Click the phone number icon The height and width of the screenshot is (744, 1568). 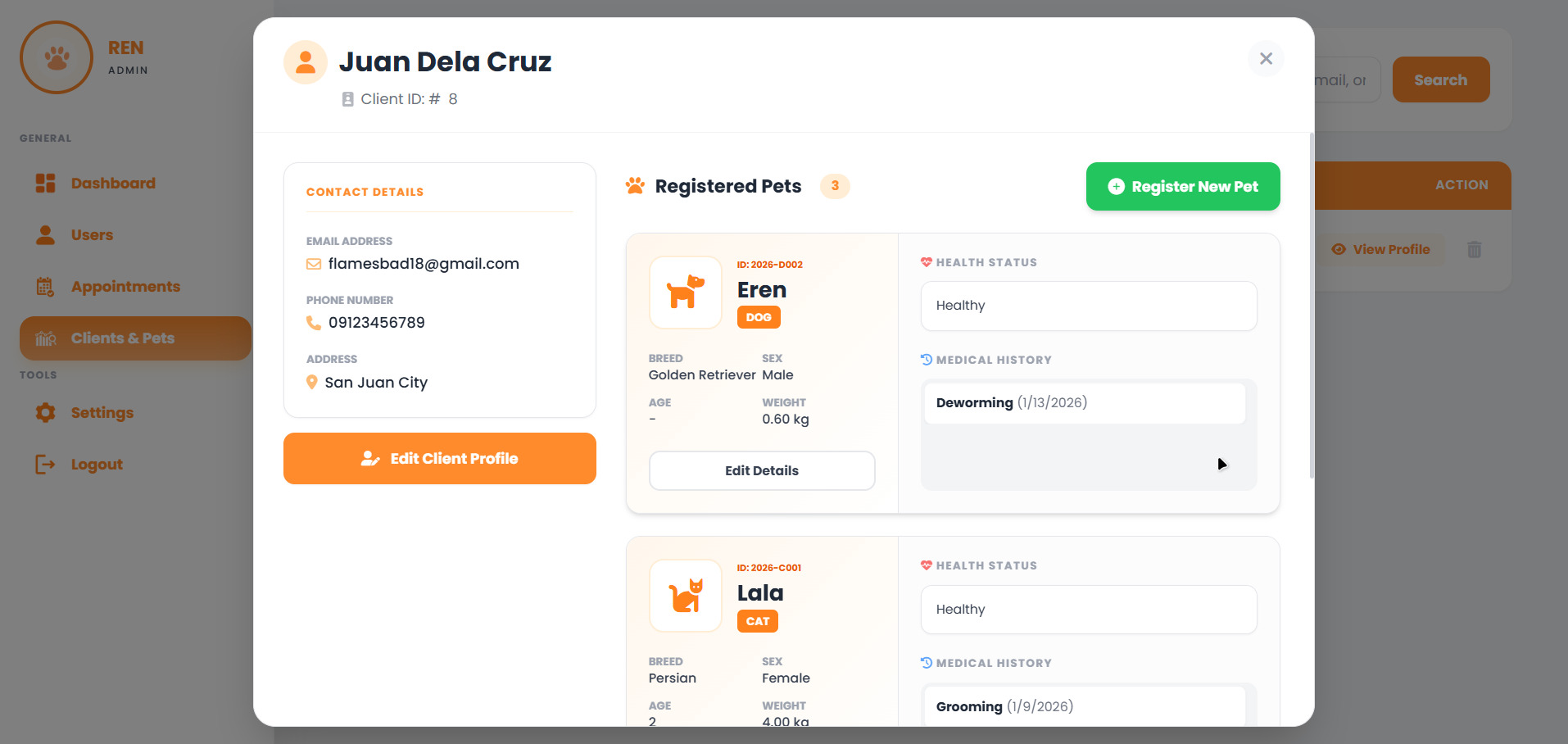click(x=314, y=323)
